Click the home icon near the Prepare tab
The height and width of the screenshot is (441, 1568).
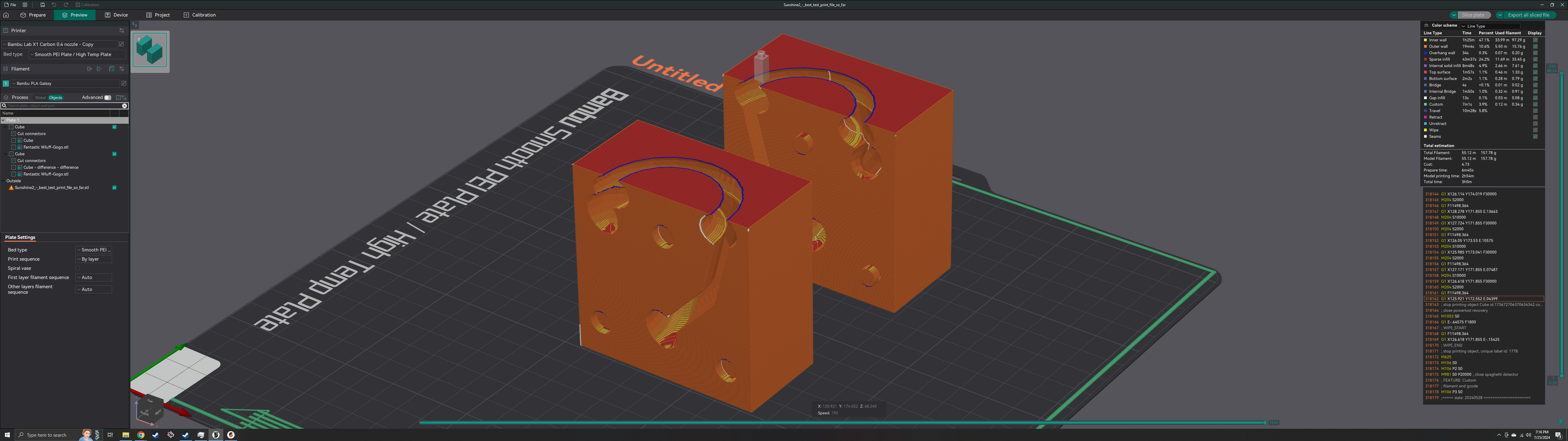click(6, 15)
